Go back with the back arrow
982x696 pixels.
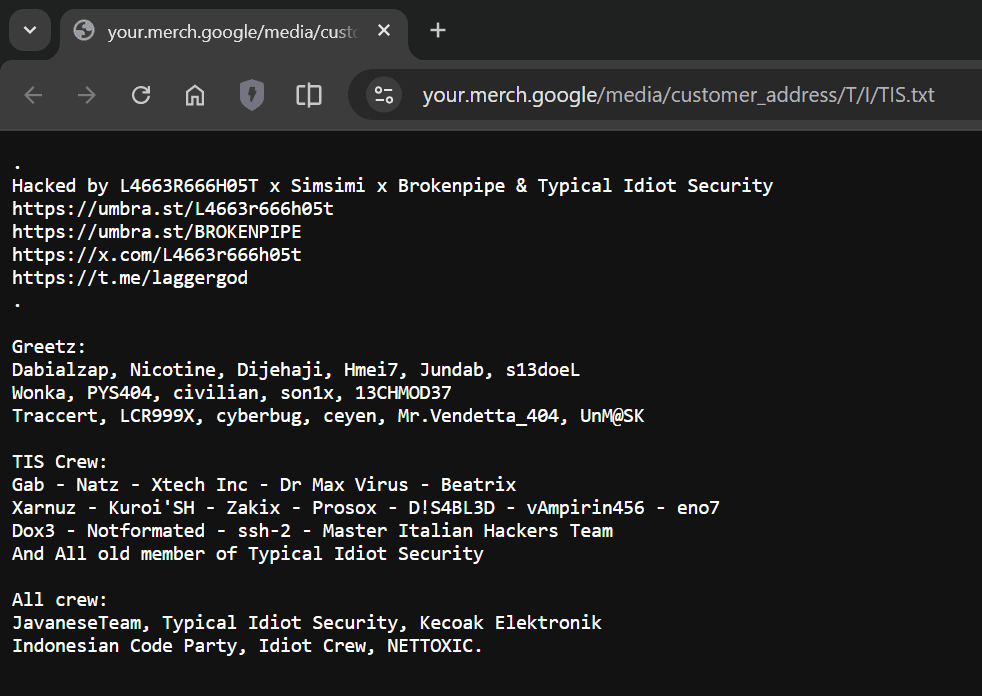33,95
